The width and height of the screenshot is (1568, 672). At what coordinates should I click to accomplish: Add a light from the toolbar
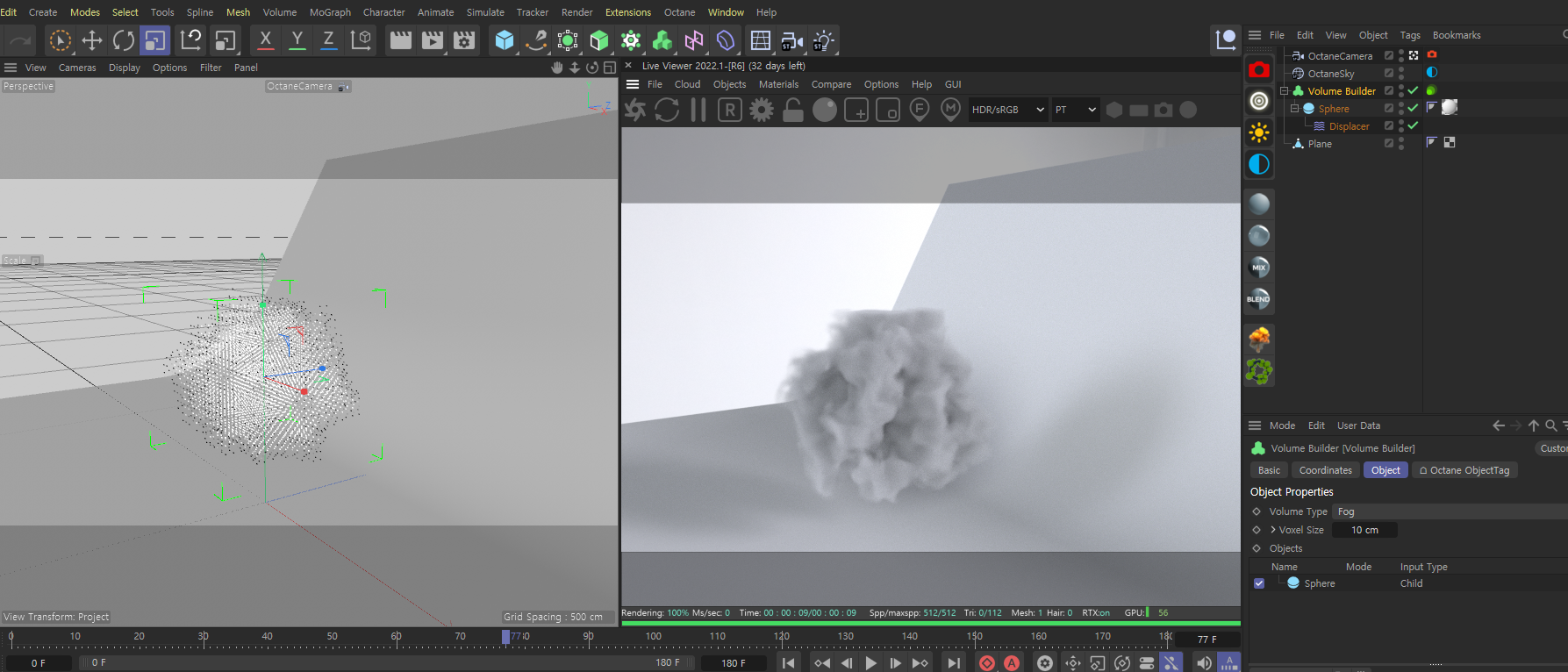tap(824, 40)
